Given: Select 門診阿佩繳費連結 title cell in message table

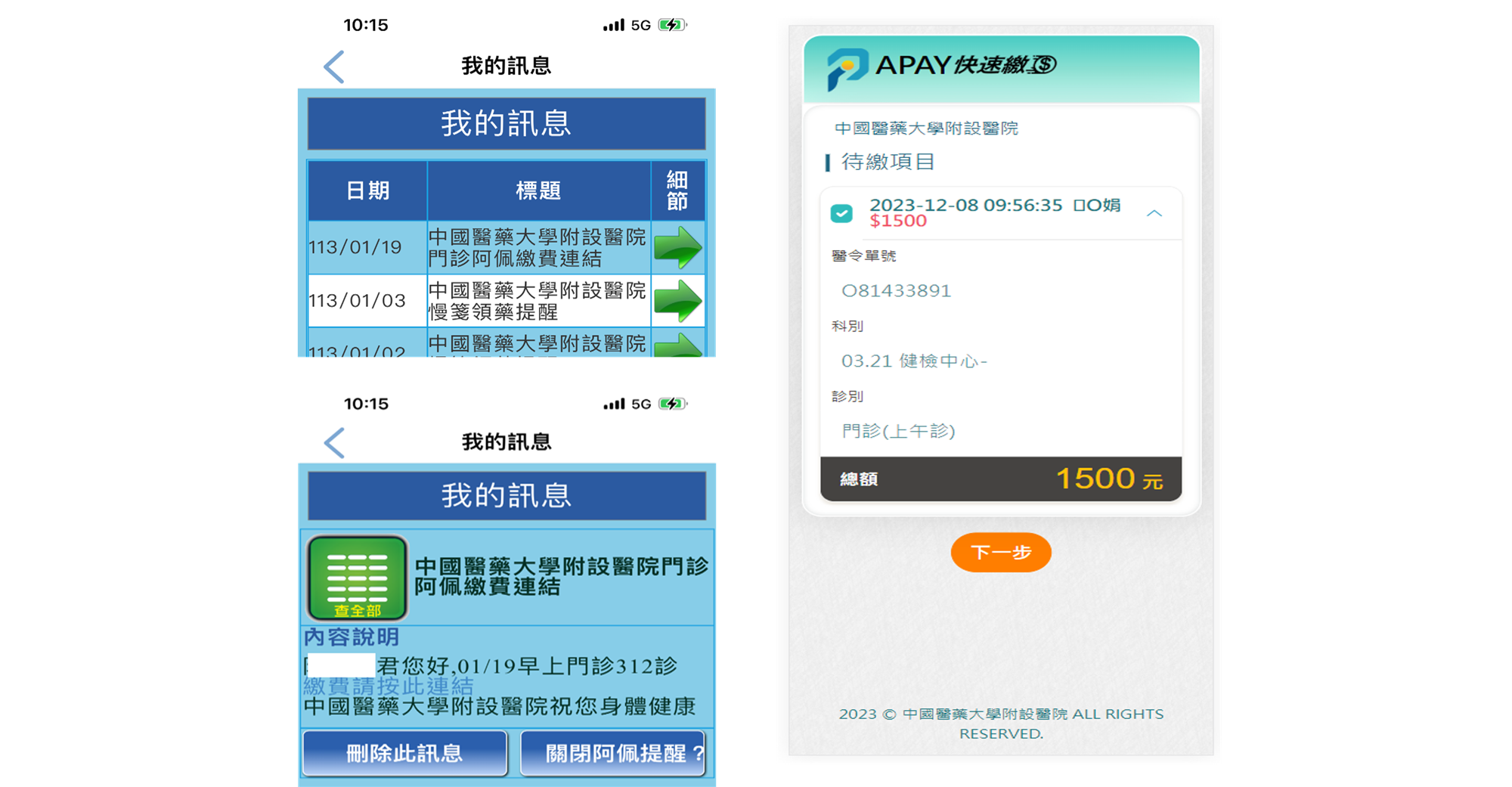Looking at the screenshot, I should pos(538,247).
